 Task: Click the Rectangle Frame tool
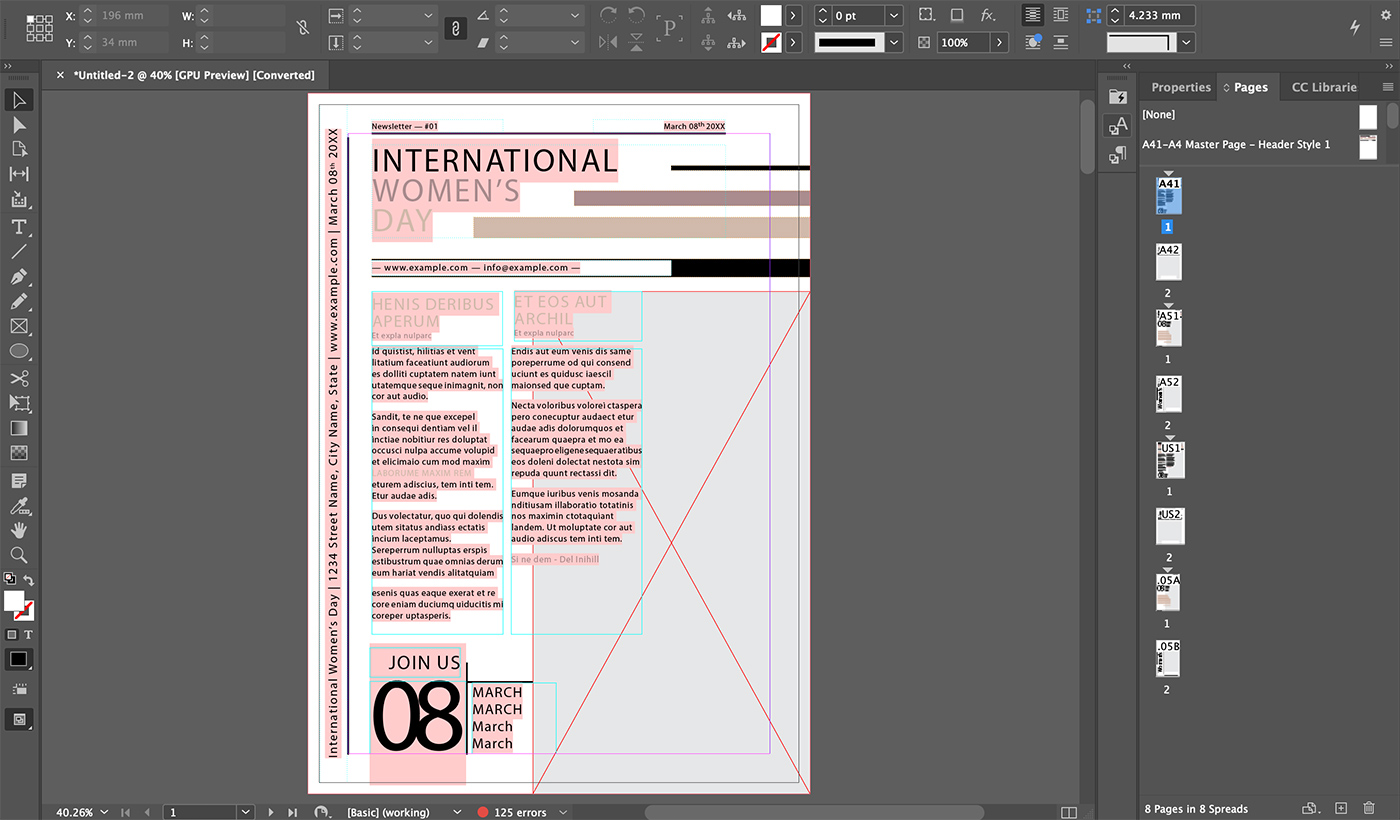coord(19,327)
